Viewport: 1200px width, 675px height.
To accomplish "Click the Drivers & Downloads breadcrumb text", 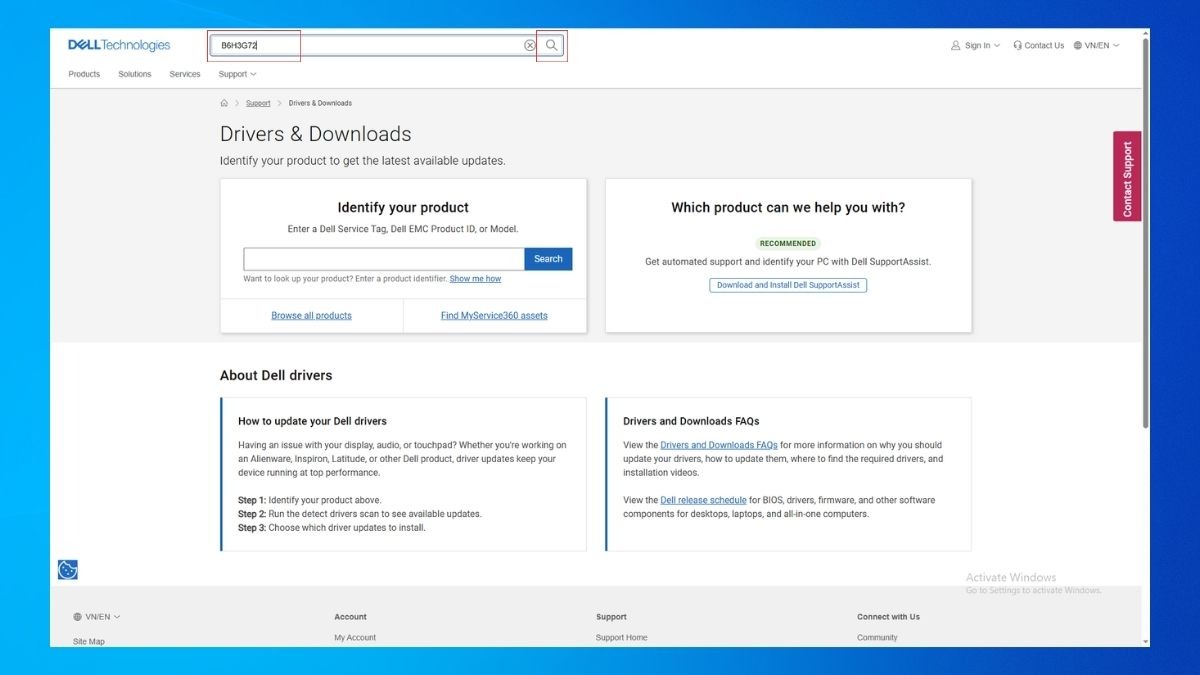I will 320,103.
